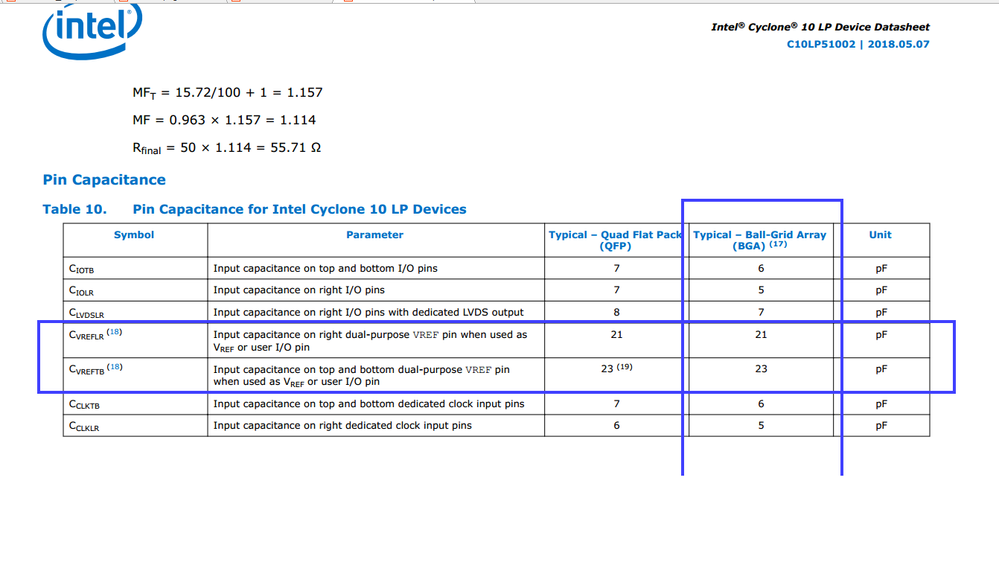Click the BGA value 6 in the CCLKTB row
Viewport: 999px width, 565px height.
(761, 404)
